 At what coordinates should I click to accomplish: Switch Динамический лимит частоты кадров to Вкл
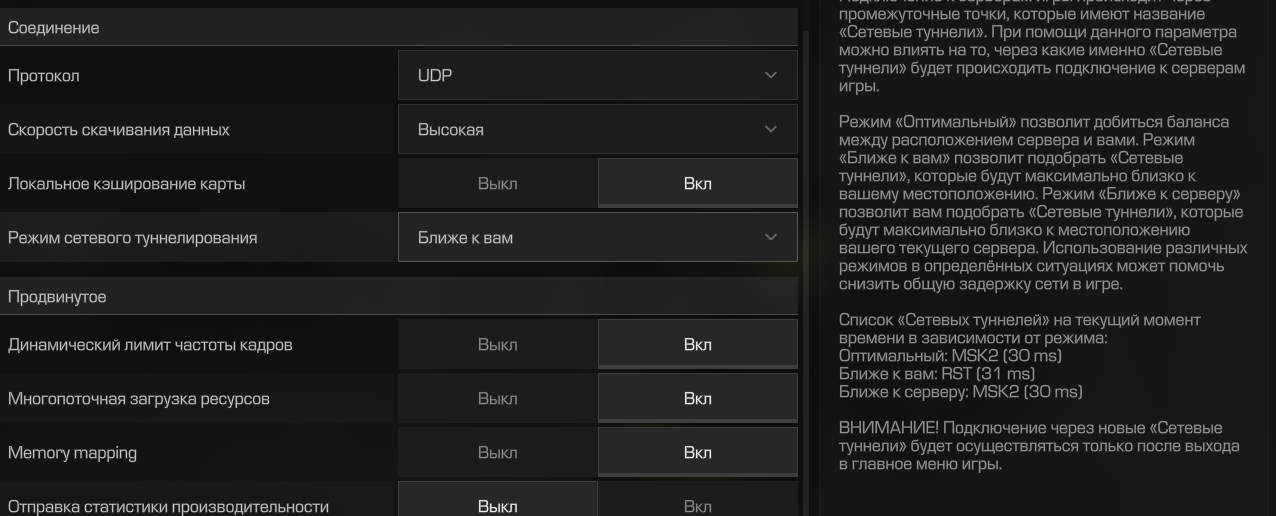pos(697,345)
